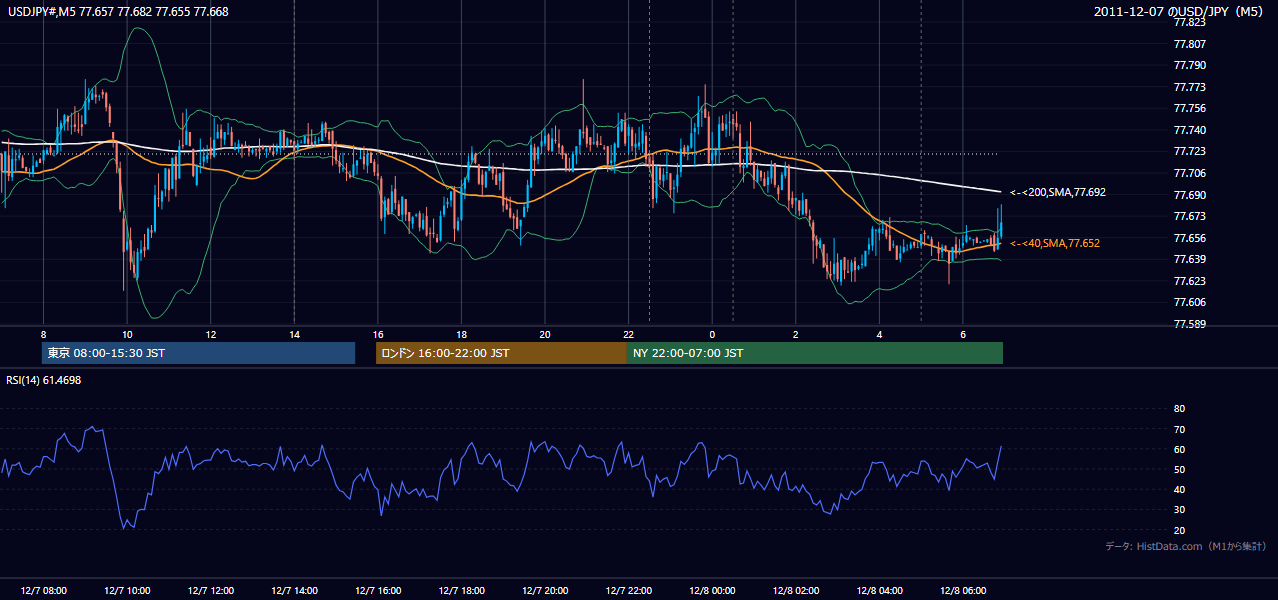Image resolution: width=1278 pixels, height=600 pixels.
Task: Click the 12/8 04:00 time axis label
Action: (x=879, y=590)
